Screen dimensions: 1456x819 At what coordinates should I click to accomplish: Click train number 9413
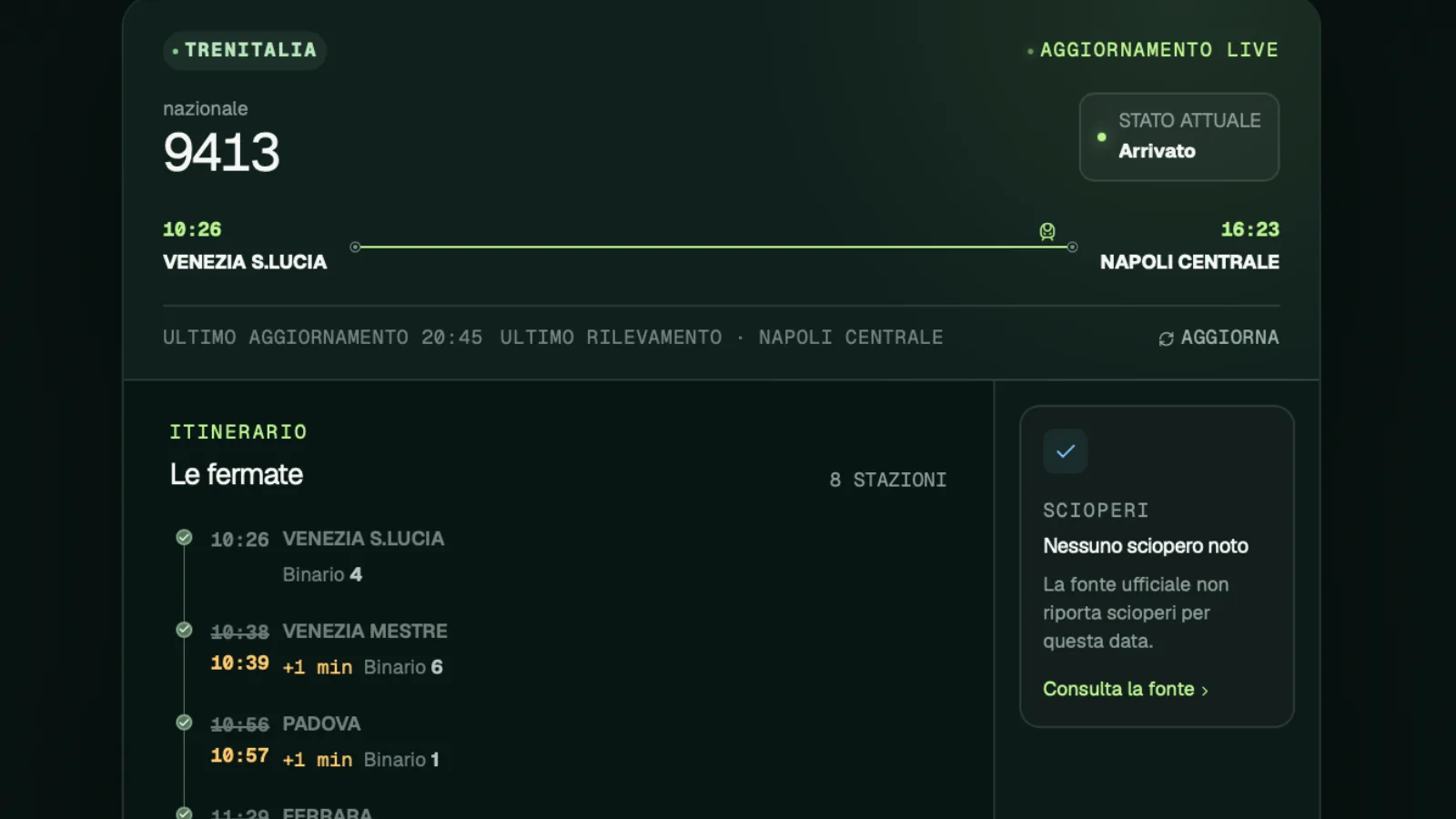[221, 152]
